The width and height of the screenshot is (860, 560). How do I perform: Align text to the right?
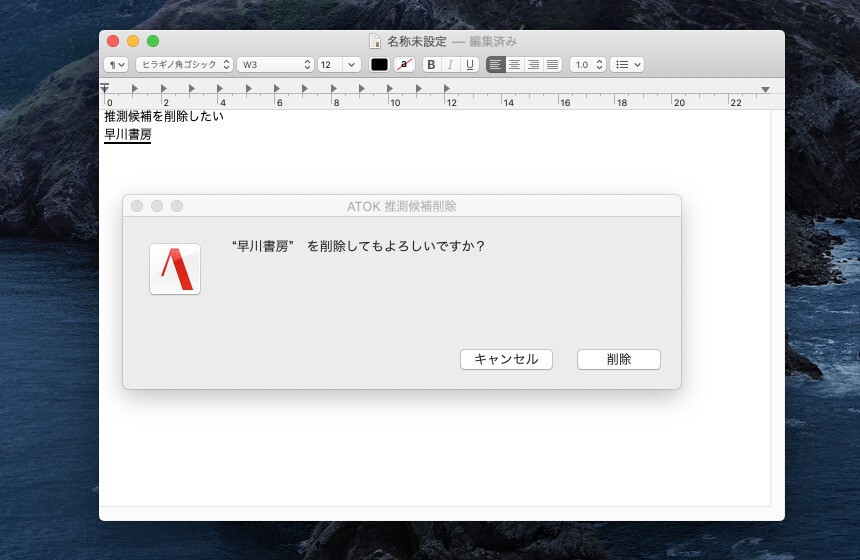pos(533,64)
